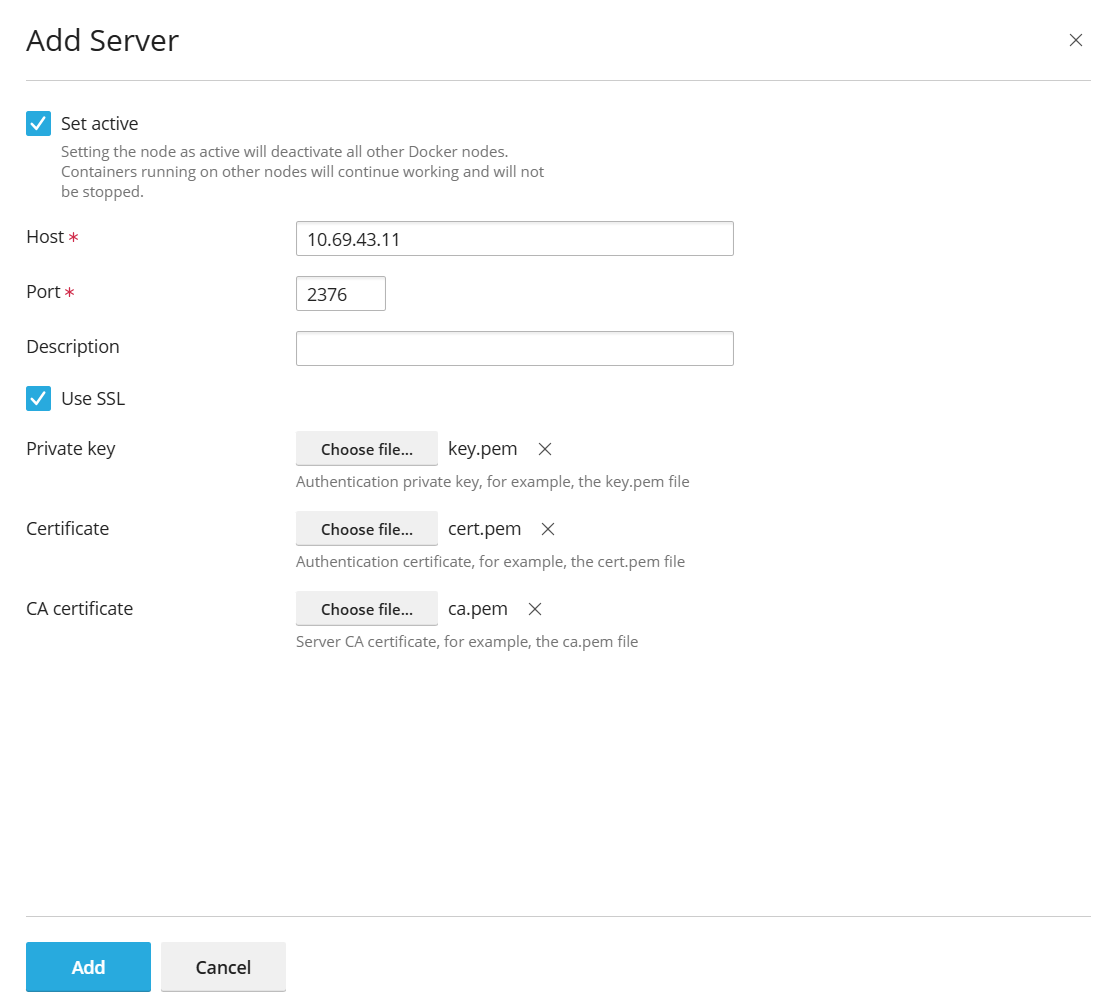The height and width of the screenshot is (1005, 1105).
Task: Click the Cancel button
Action: [223, 967]
